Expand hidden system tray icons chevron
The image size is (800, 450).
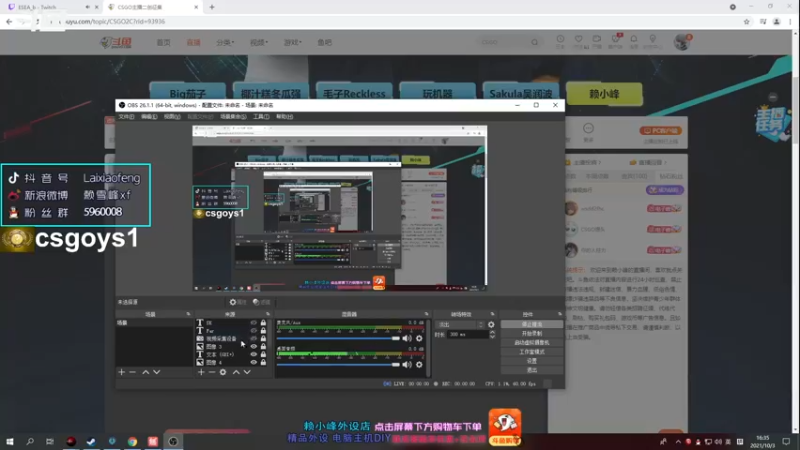(678, 441)
